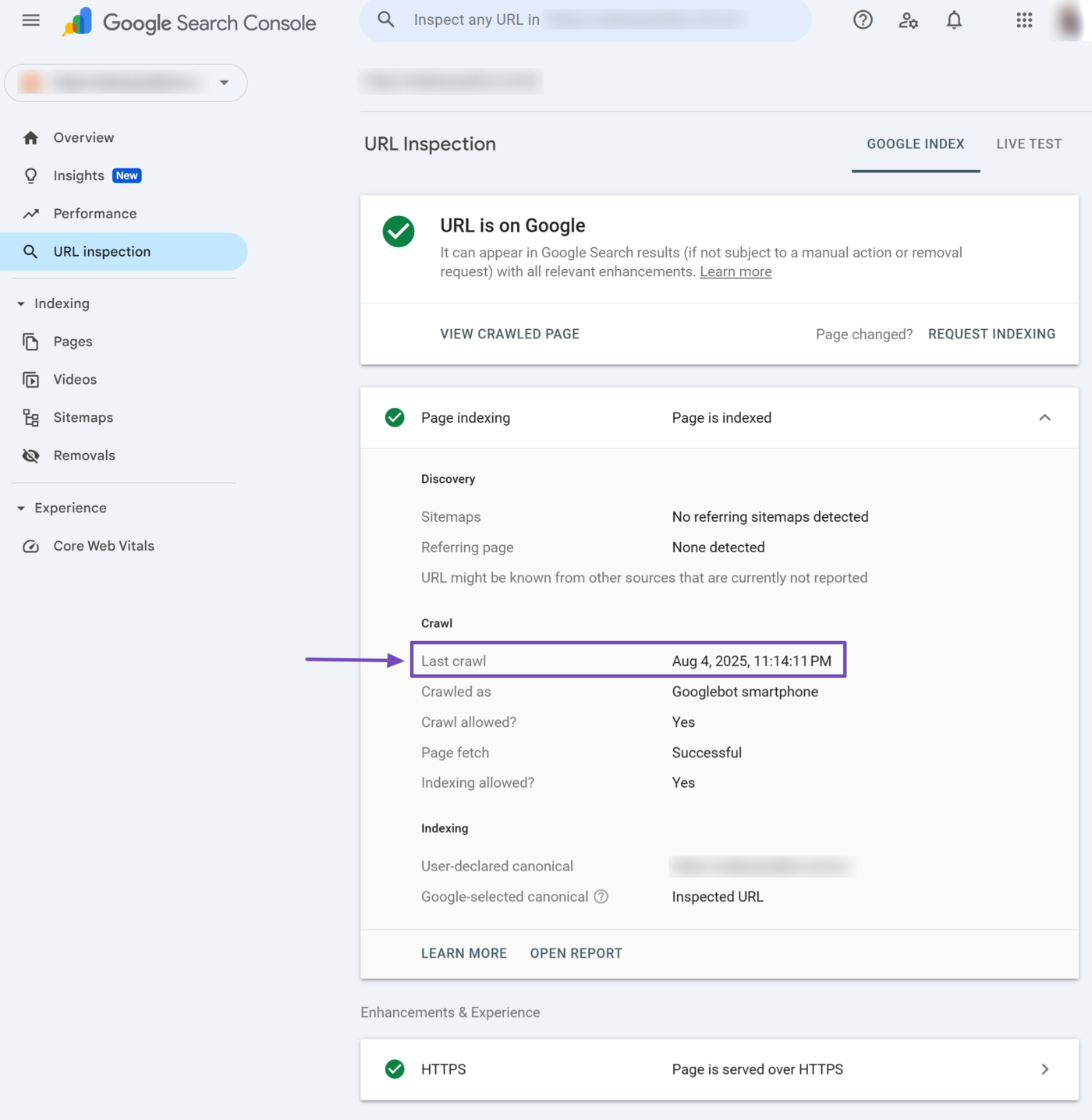Click No referring sitemaps detected text
Viewport: 1092px width, 1120px height.
(x=770, y=517)
